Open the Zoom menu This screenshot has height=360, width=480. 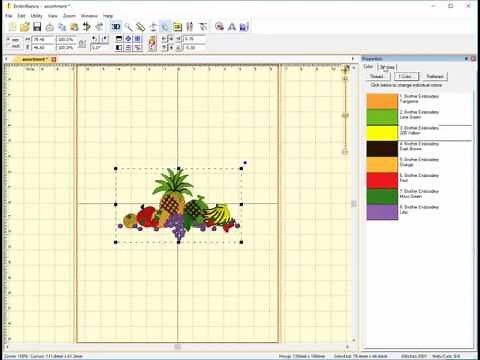click(69, 16)
